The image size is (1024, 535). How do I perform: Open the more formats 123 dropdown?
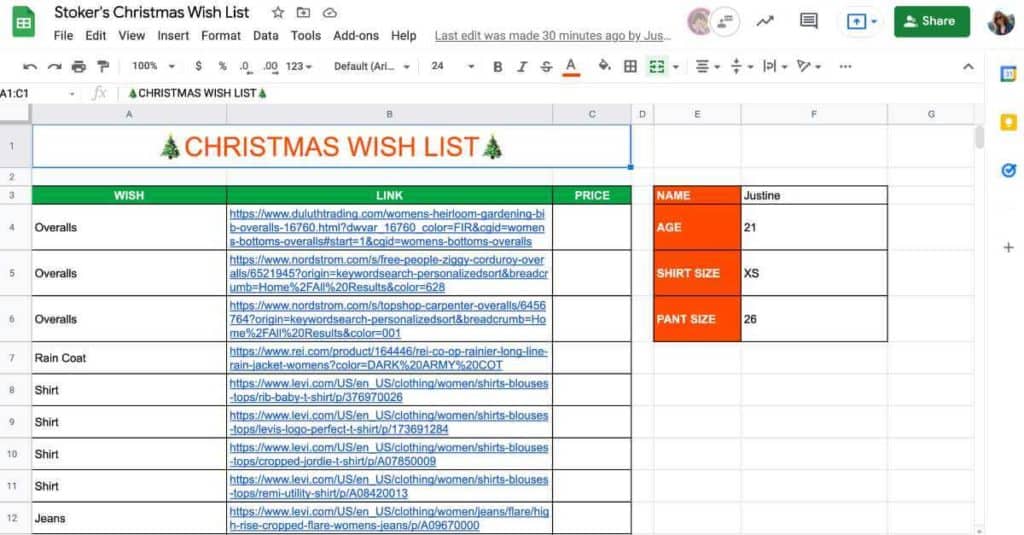pyautogui.click(x=299, y=66)
